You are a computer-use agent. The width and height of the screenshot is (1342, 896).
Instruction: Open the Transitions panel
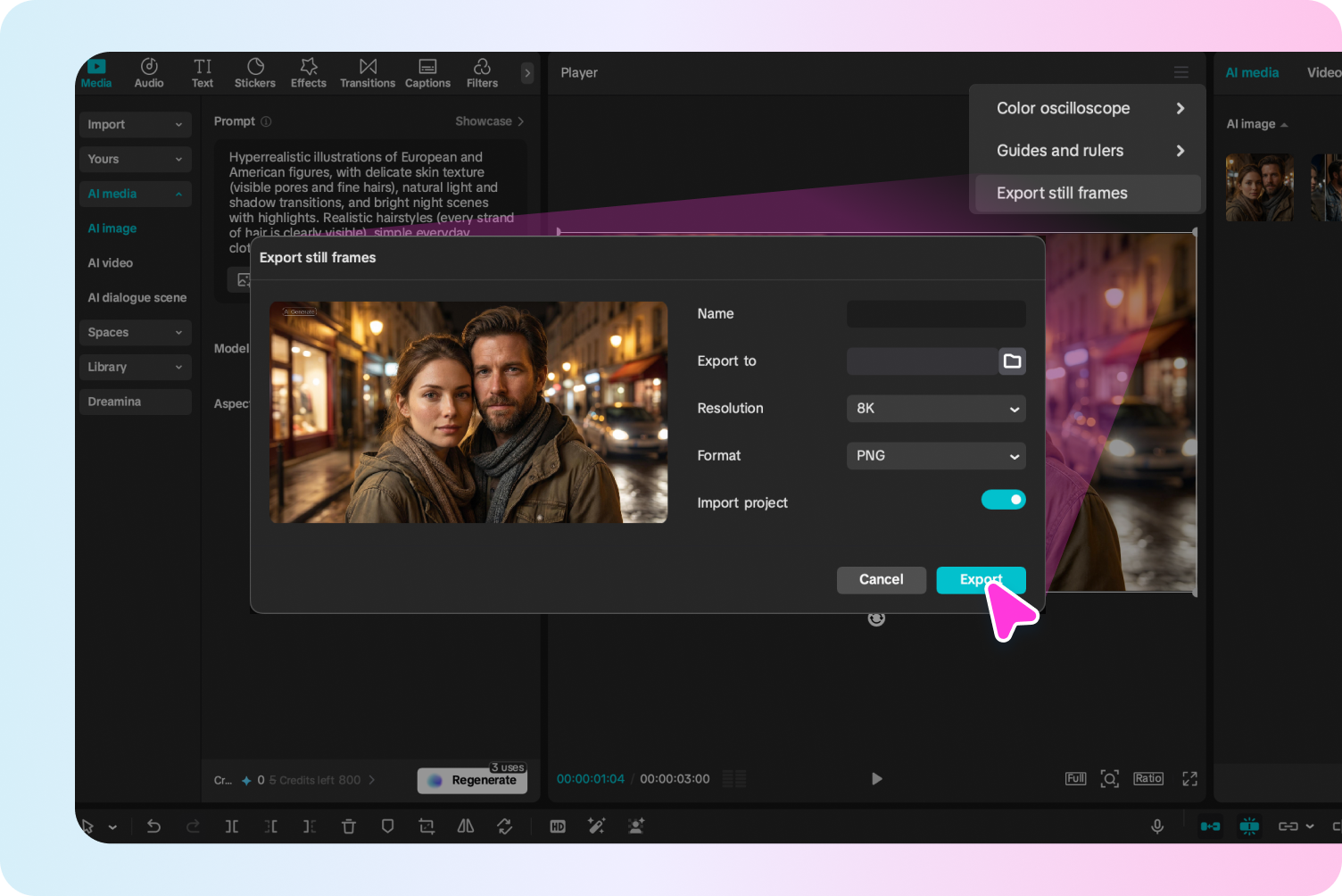pyautogui.click(x=367, y=72)
